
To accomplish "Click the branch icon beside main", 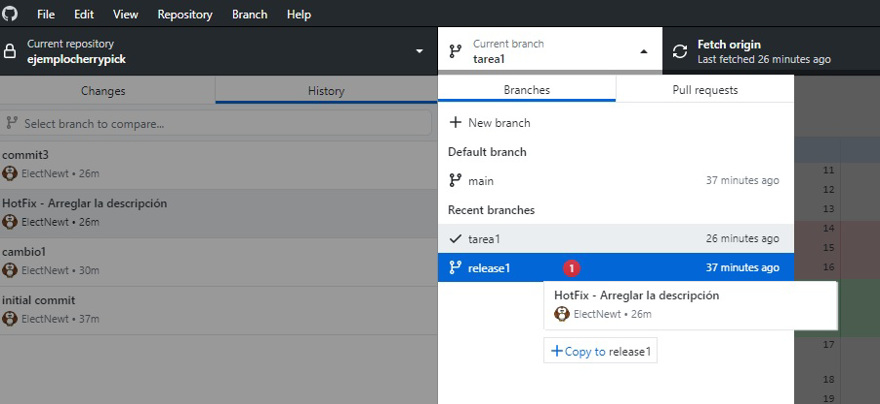I will pos(455,181).
